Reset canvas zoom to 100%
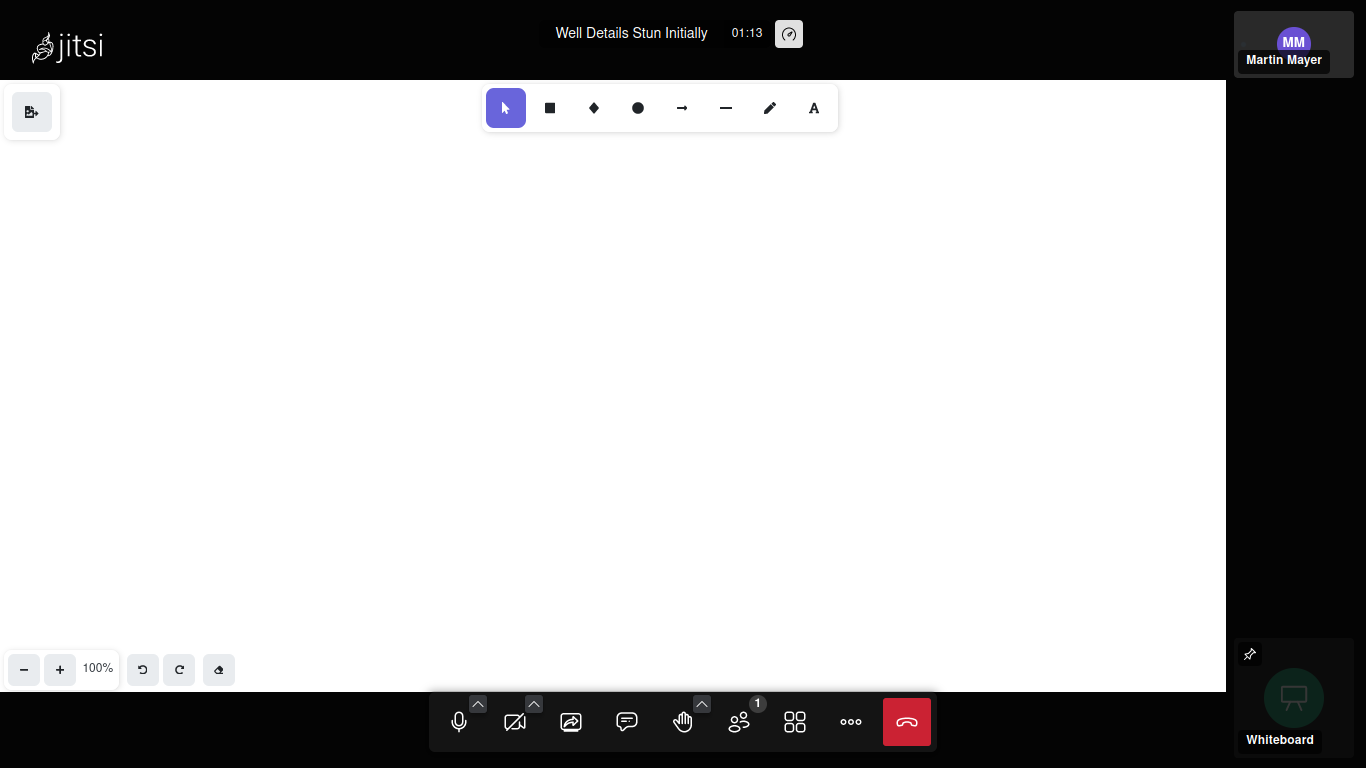The image size is (1366, 768). 97,668
